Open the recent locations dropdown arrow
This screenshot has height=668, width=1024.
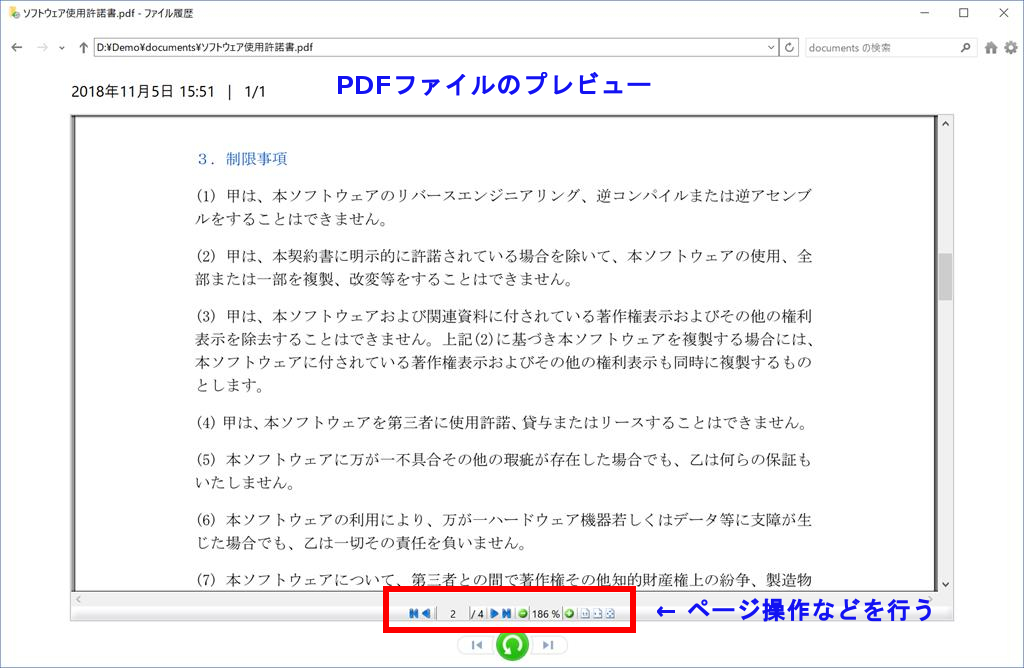pyautogui.click(x=64, y=48)
